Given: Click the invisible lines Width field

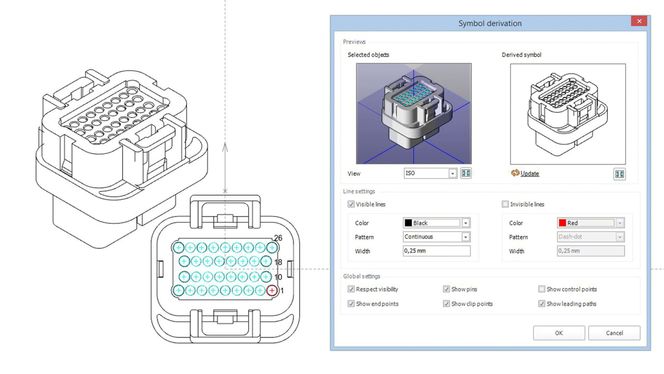Looking at the screenshot, I should click(x=591, y=251).
